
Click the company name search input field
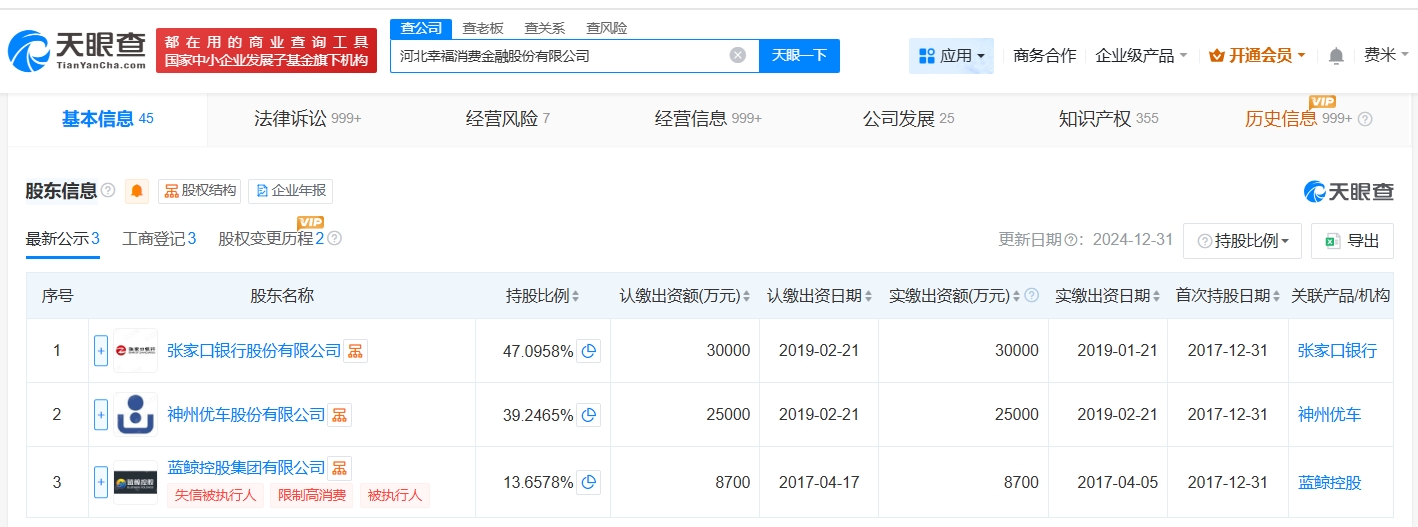(x=560, y=56)
